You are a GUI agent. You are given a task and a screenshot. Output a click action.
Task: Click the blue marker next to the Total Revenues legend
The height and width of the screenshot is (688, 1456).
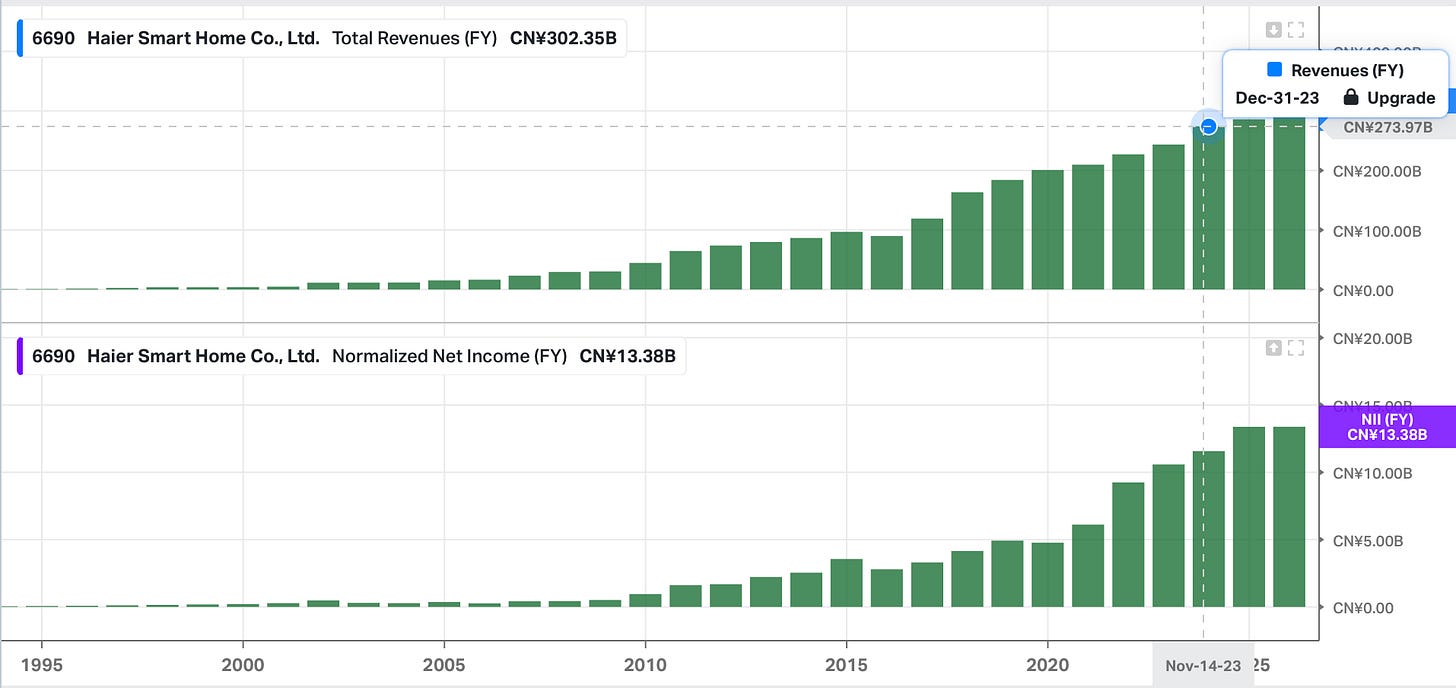pos(19,39)
